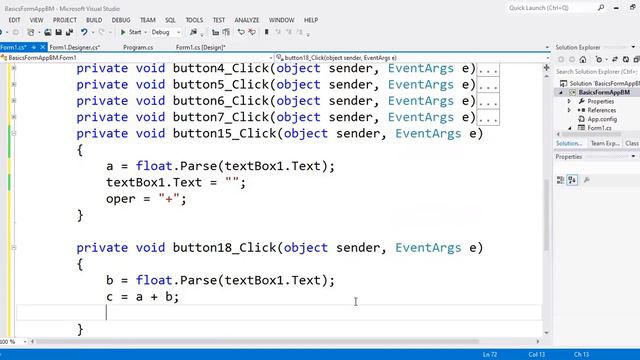640x360 pixels.
Task: Expand the Properties tree node
Action: point(569,101)
